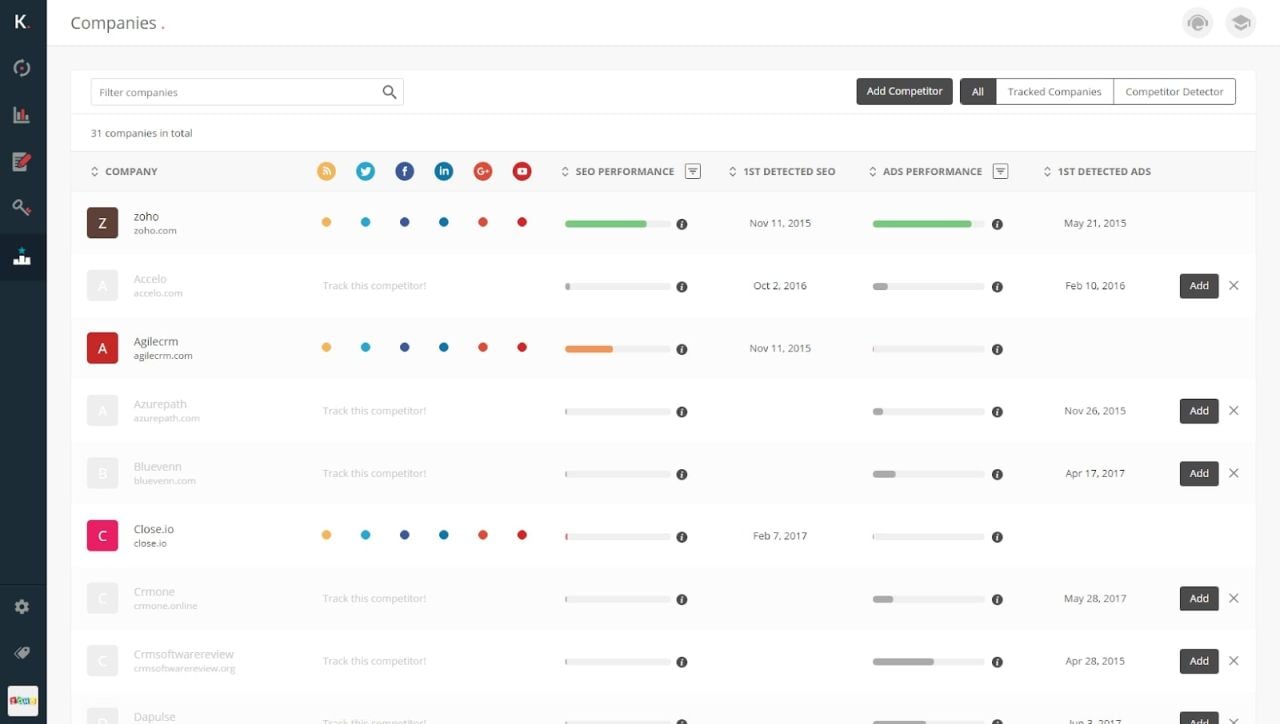Open the graduation cap academy icon

[1241, 23]
